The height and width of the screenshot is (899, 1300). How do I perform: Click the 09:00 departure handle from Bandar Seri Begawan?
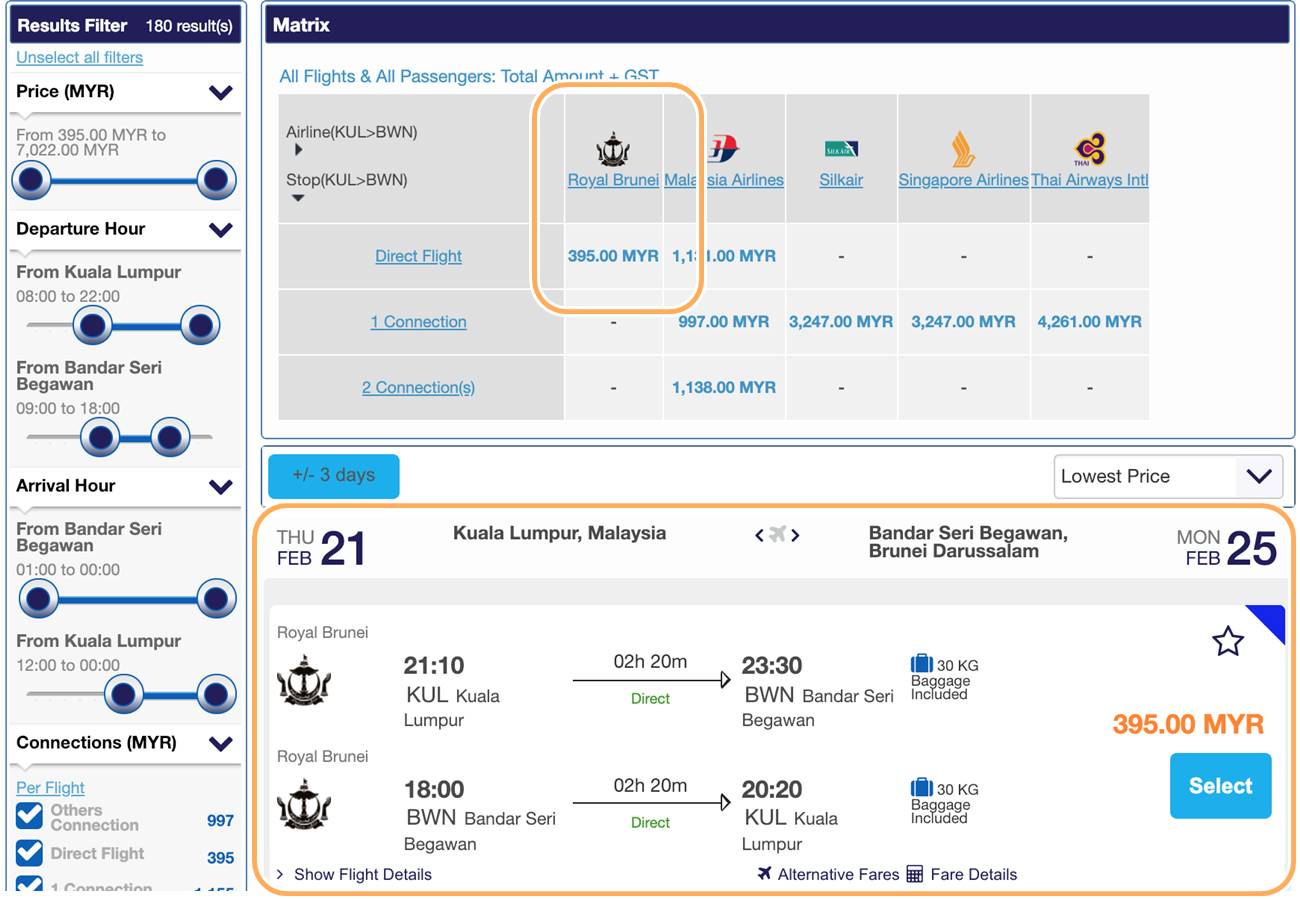[x=100, y=437]
